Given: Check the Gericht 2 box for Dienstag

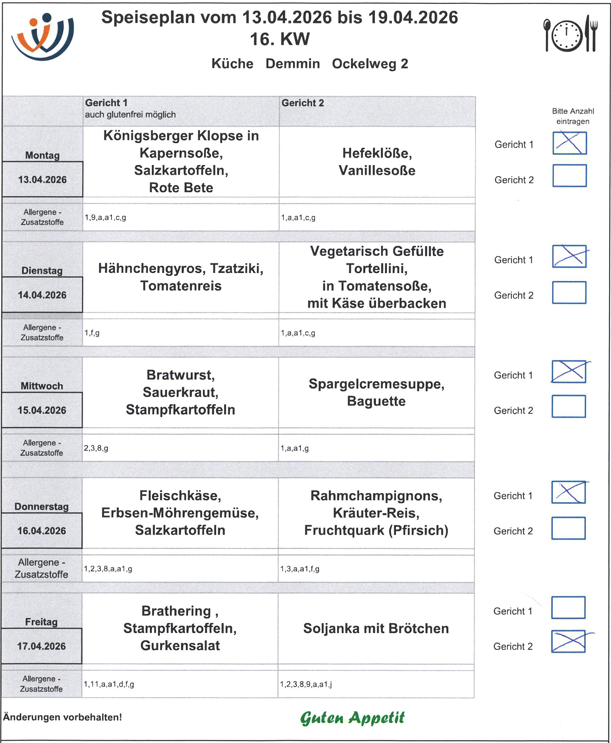Looking at the screenshot, I should point(569,293).
